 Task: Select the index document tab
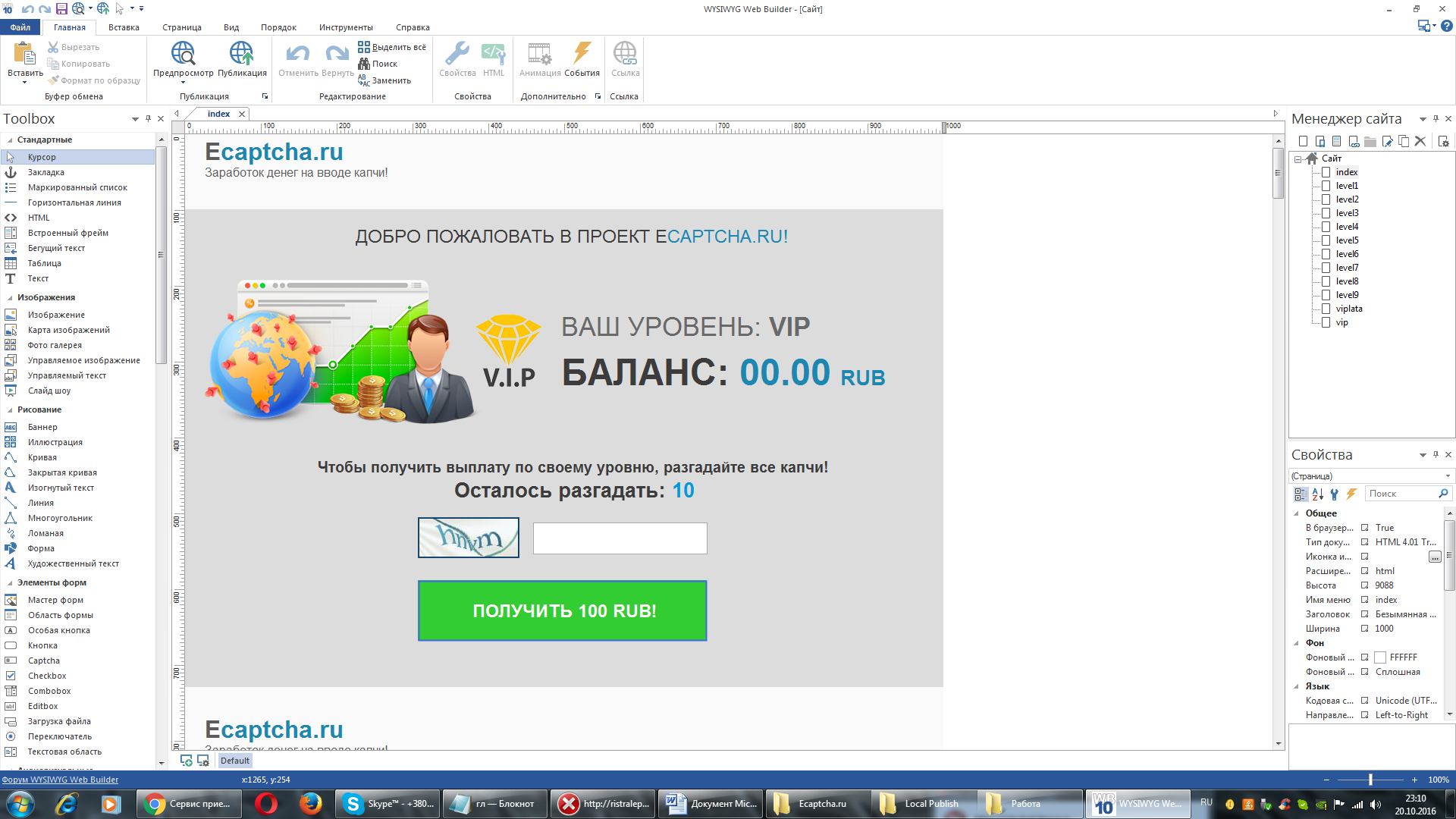pyautogui.click(x=218, y=114)
